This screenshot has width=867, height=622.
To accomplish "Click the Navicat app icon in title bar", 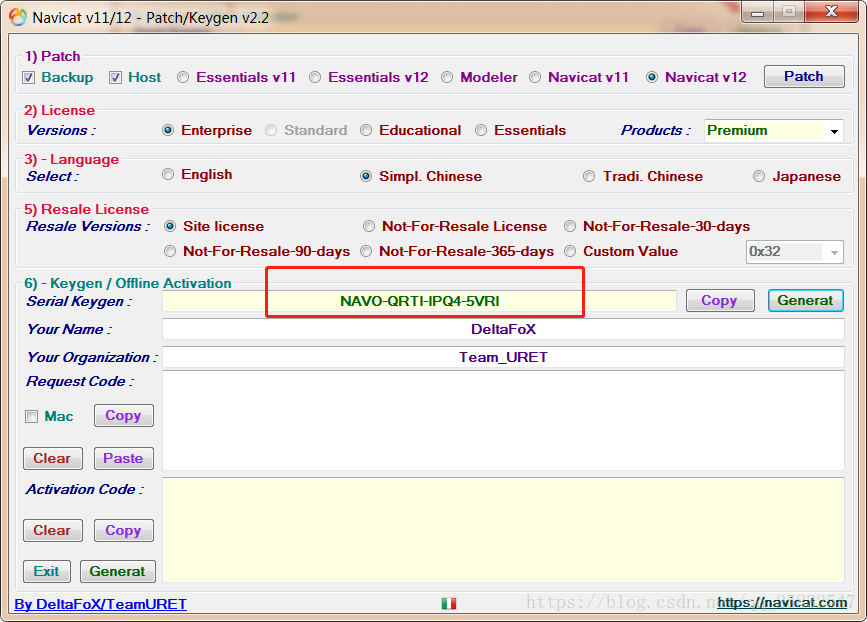I will (18, 17).
